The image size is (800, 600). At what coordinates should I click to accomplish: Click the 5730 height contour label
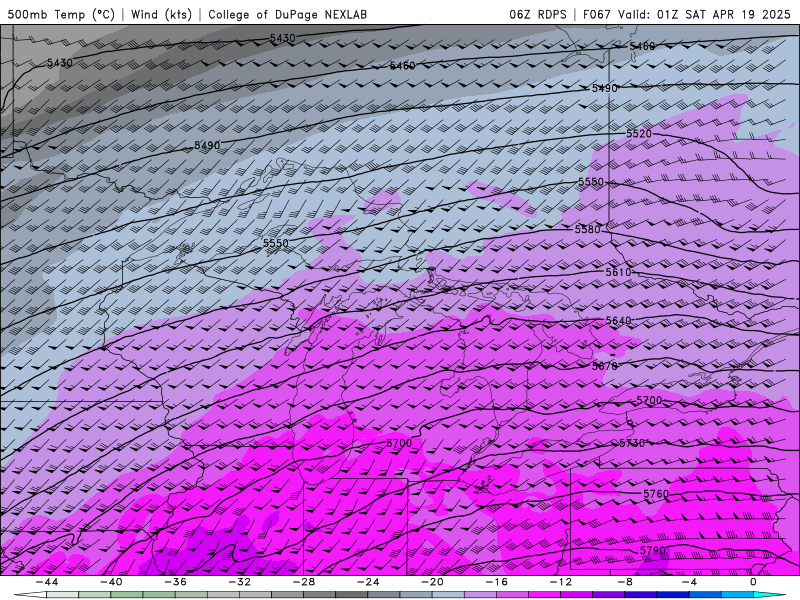pyautogui.click(x=632, y=443)
